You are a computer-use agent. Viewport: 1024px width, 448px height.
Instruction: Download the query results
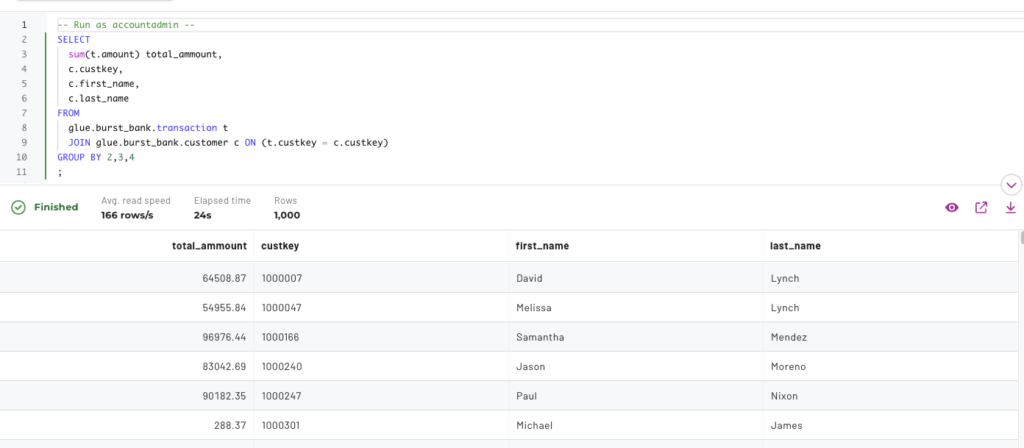click(x=1010, y=208)
